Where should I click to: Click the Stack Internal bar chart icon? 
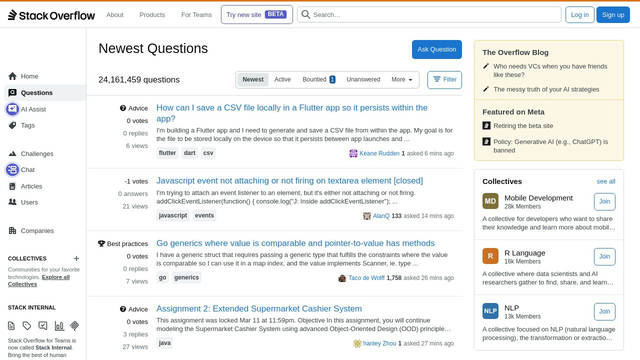(59, 326)
